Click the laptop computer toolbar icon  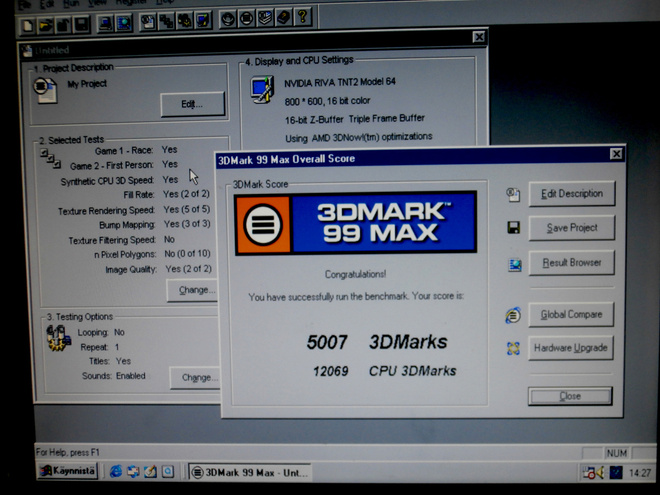coord(105,23)
